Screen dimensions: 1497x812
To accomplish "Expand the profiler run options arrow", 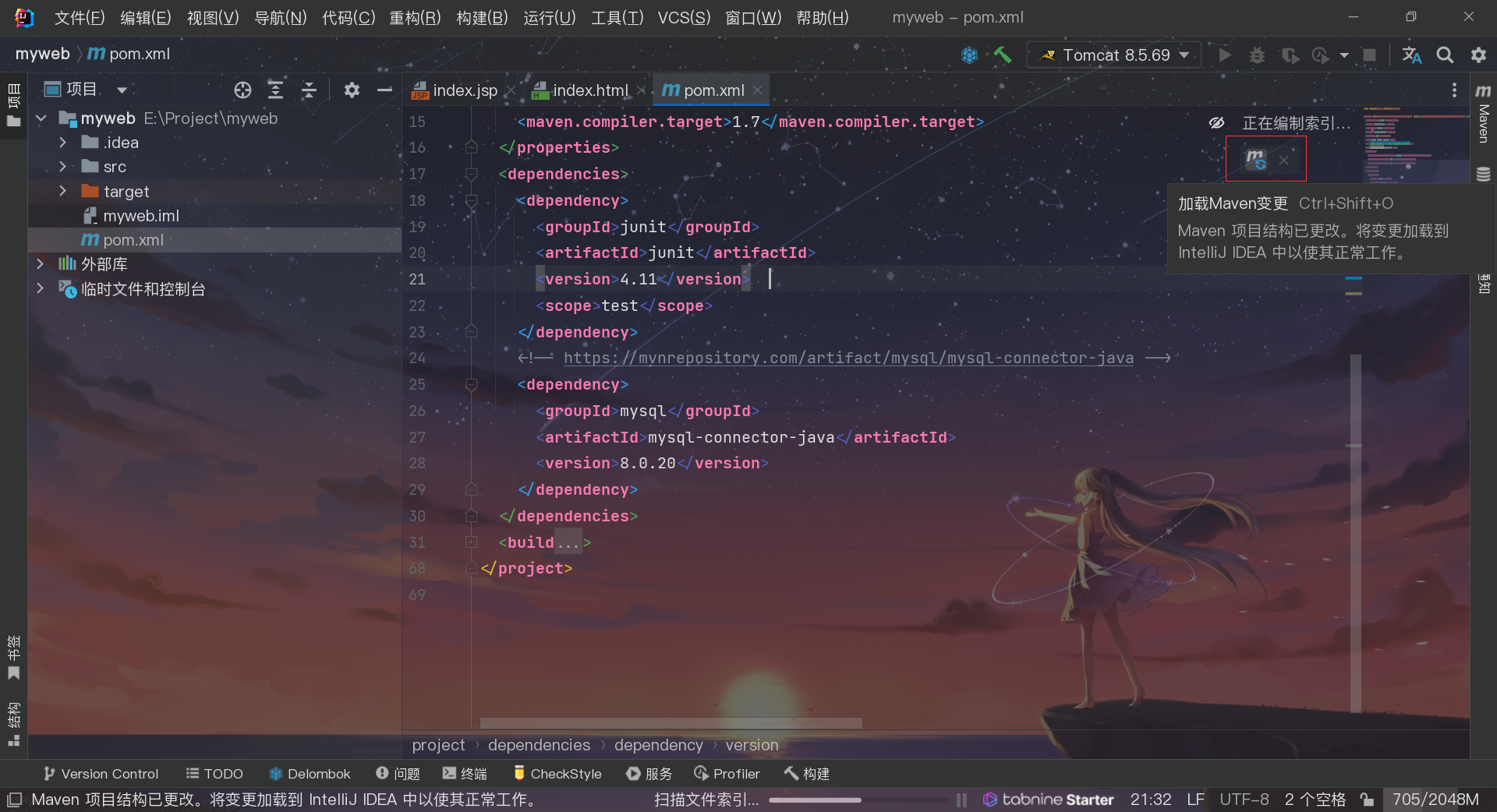I will tap(1344, 55).
